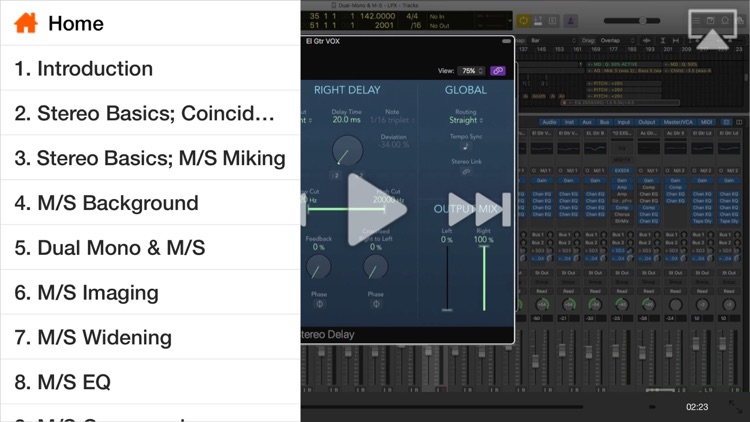
Task: Click the Crossfeed Right to Left knob
Action: pos(375,267)
